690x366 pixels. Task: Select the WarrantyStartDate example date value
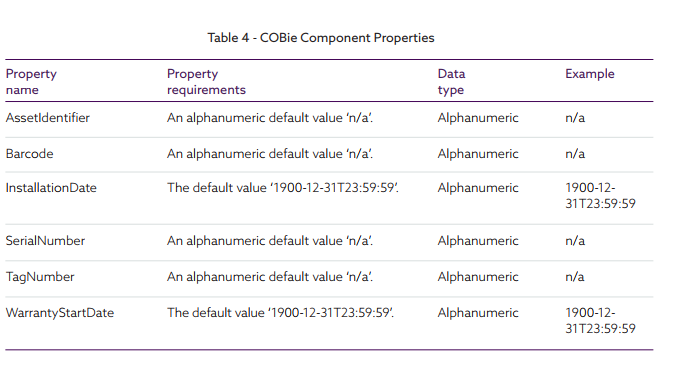click(600, 321)
